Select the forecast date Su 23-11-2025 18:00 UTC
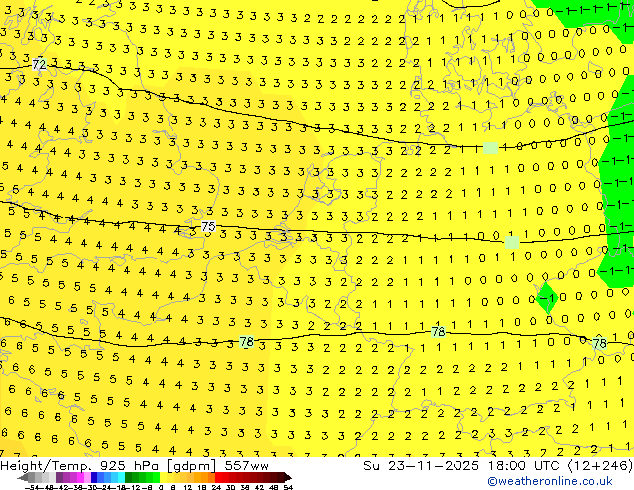The width and height of the screenshot is (634, 490). click(462, 466)
